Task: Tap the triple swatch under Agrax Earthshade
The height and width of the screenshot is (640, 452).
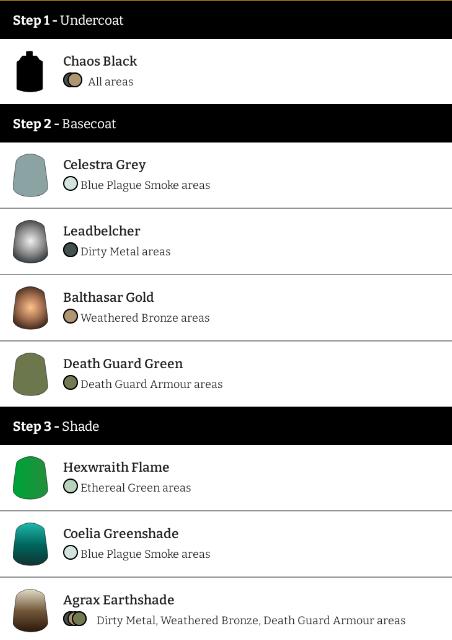Action: point(75,619)
